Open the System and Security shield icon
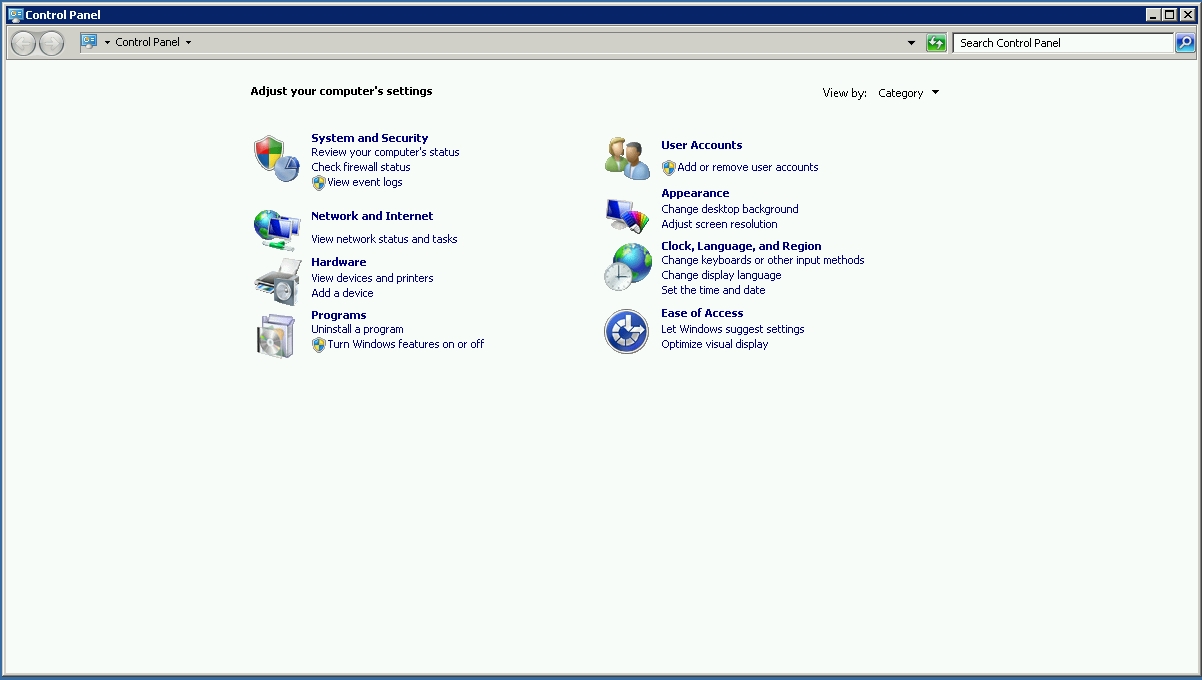The width and height of the screenshot is (1202, 680). point(276,159)
